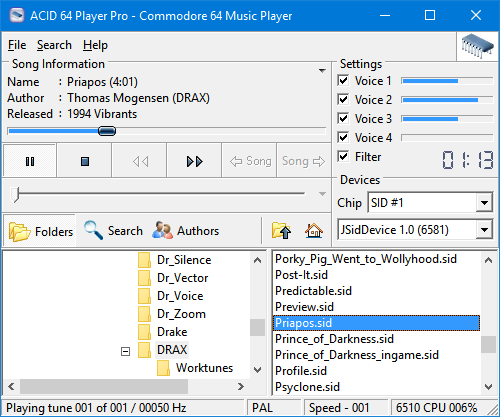Open the Chip SID #1 dropdown

tap(484, 202)
